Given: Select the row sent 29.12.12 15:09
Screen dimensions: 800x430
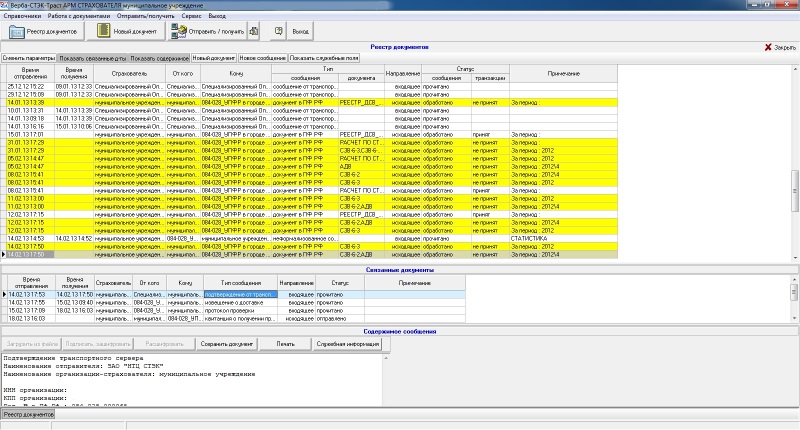Looking at the screenshot, I should click(311, 94).
